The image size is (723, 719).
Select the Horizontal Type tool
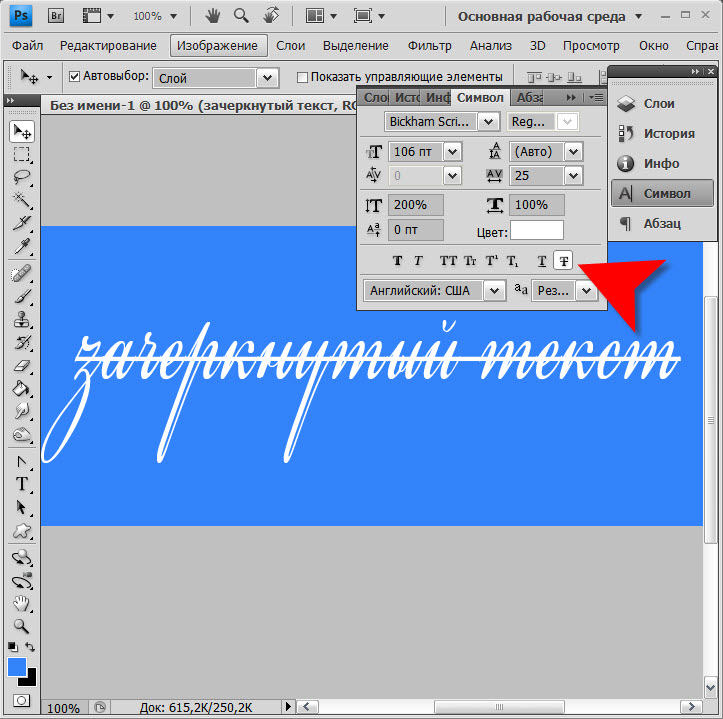coord(21,484)
